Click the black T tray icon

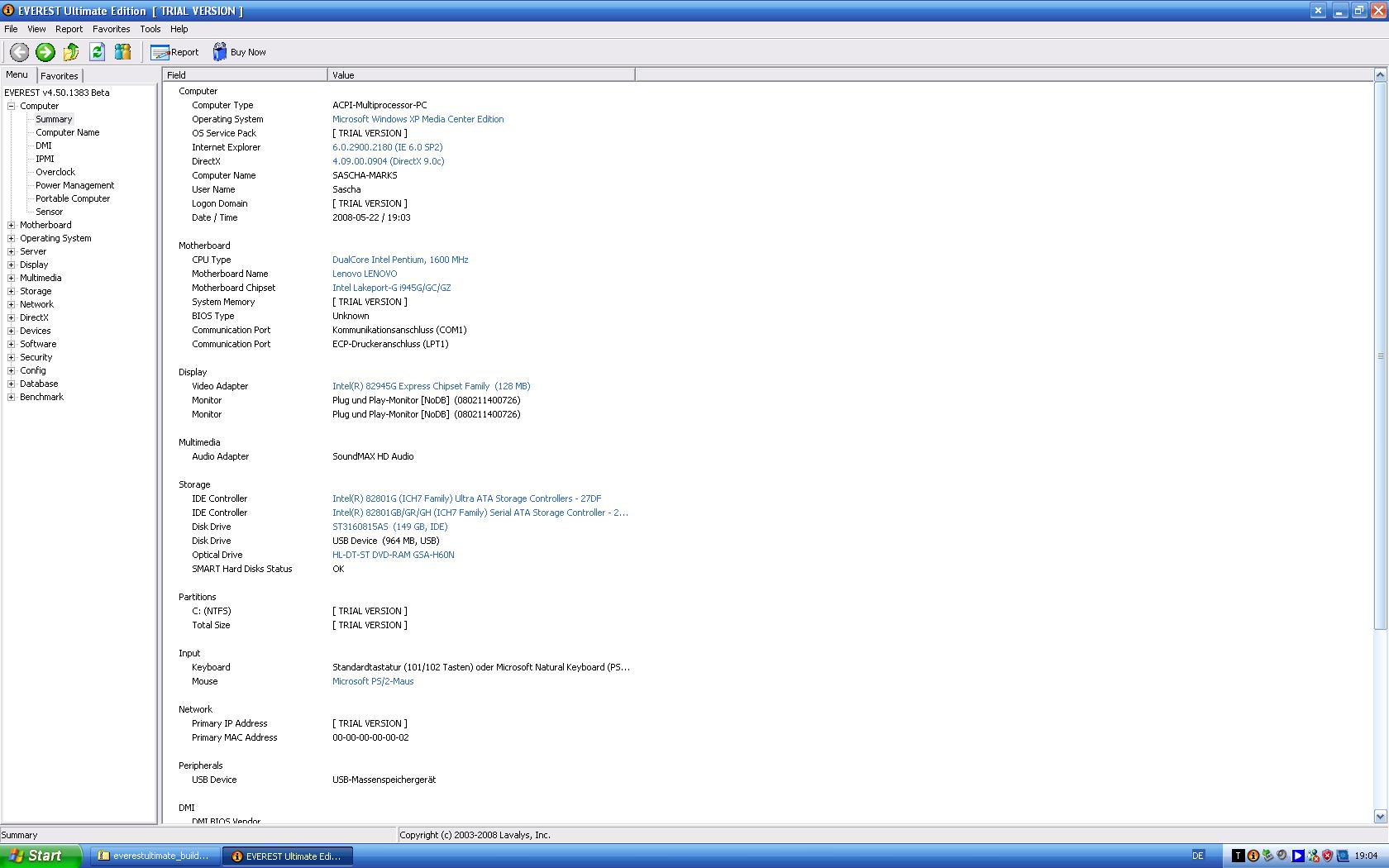coord(1238,856)
